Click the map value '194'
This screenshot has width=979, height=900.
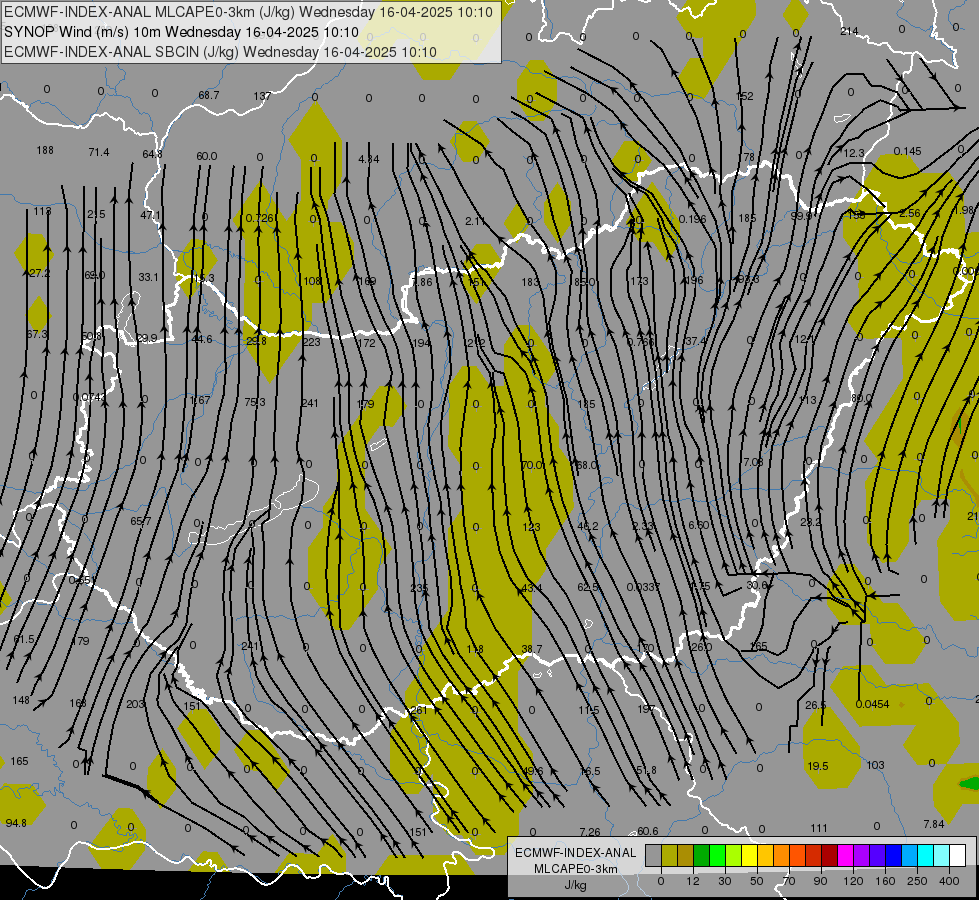tap(421, 343)
